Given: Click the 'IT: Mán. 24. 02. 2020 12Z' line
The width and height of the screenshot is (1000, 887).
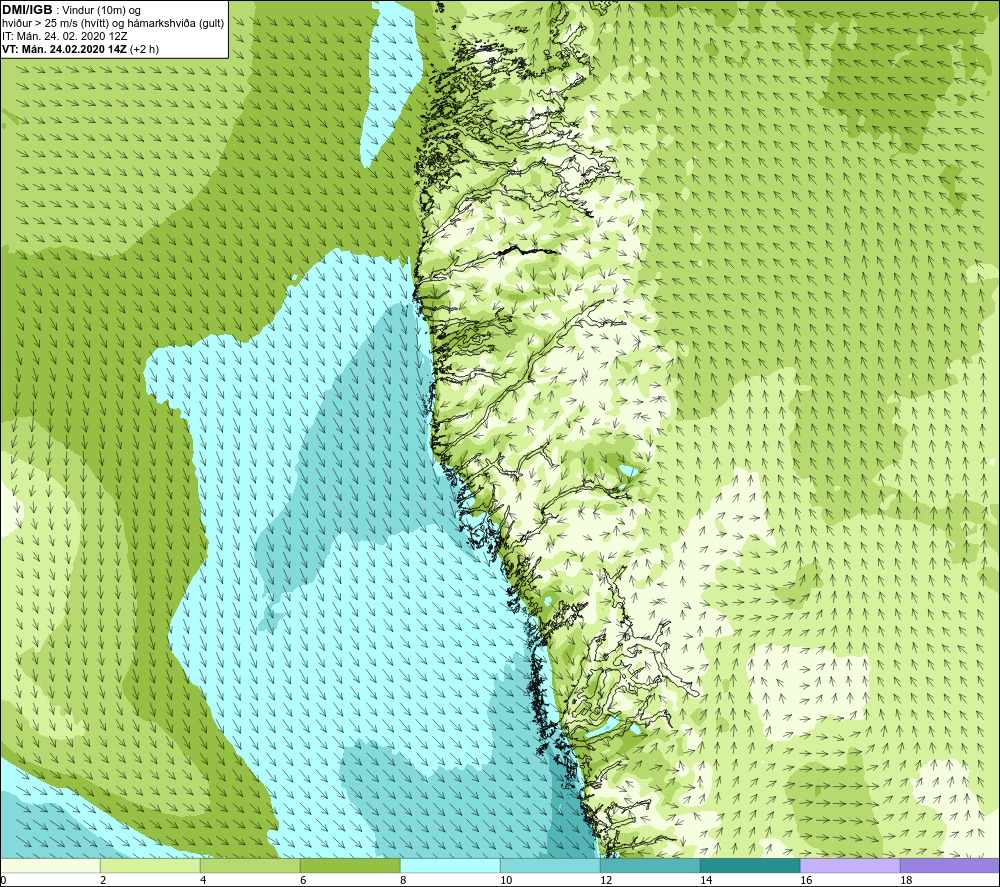Looking at the screenshot, I should click(64, 36).
